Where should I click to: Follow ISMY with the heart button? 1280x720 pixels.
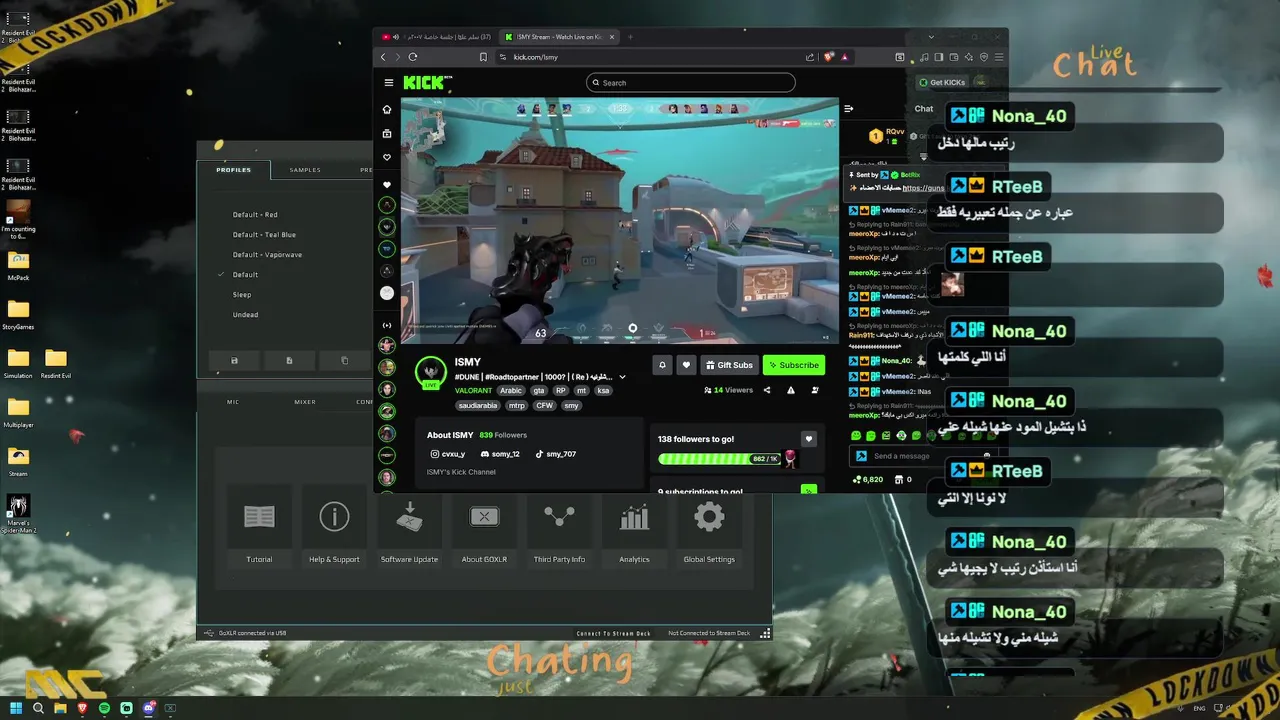click(x=686, y=365)
